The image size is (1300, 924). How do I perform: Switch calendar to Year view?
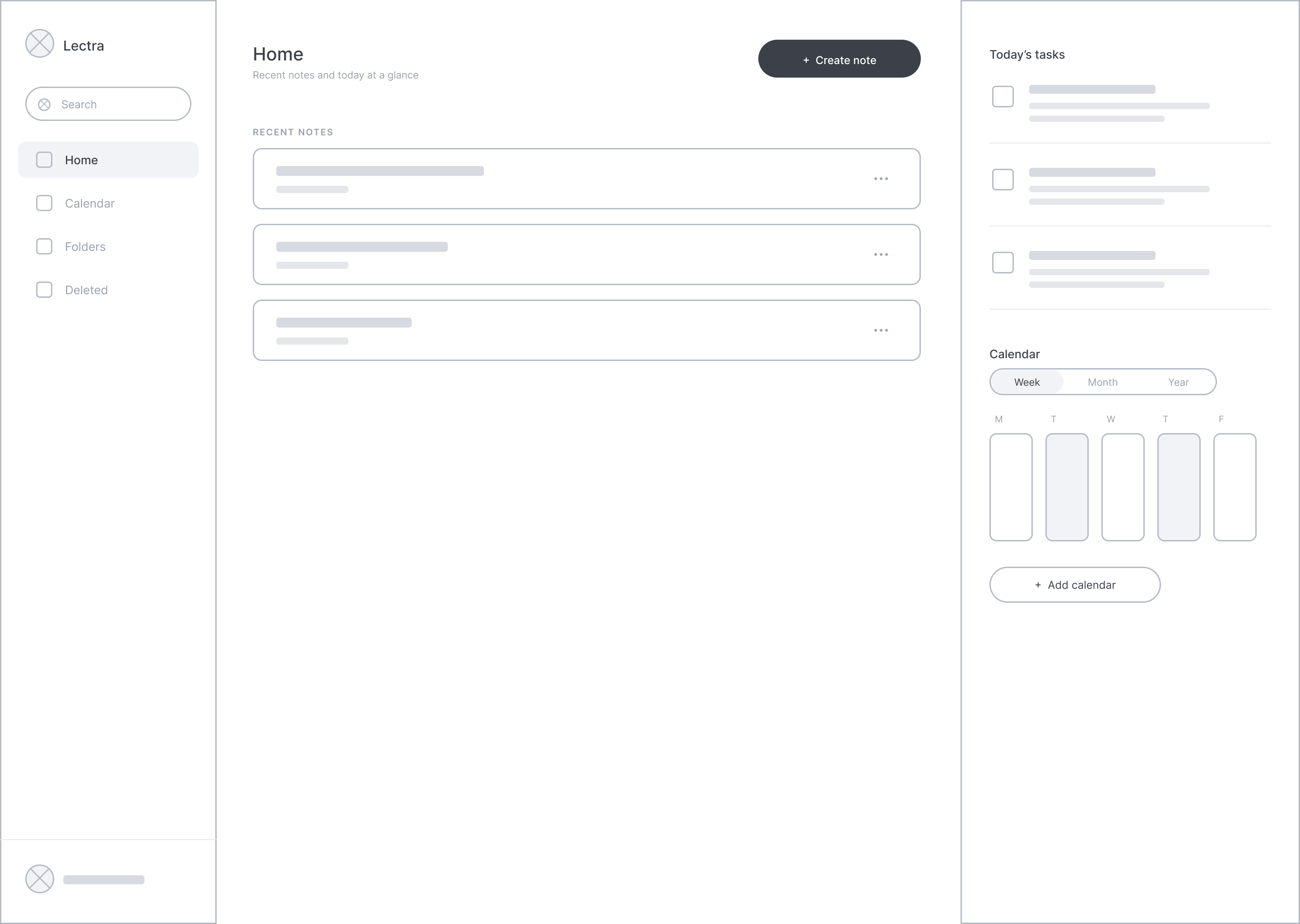(1178, 382)
